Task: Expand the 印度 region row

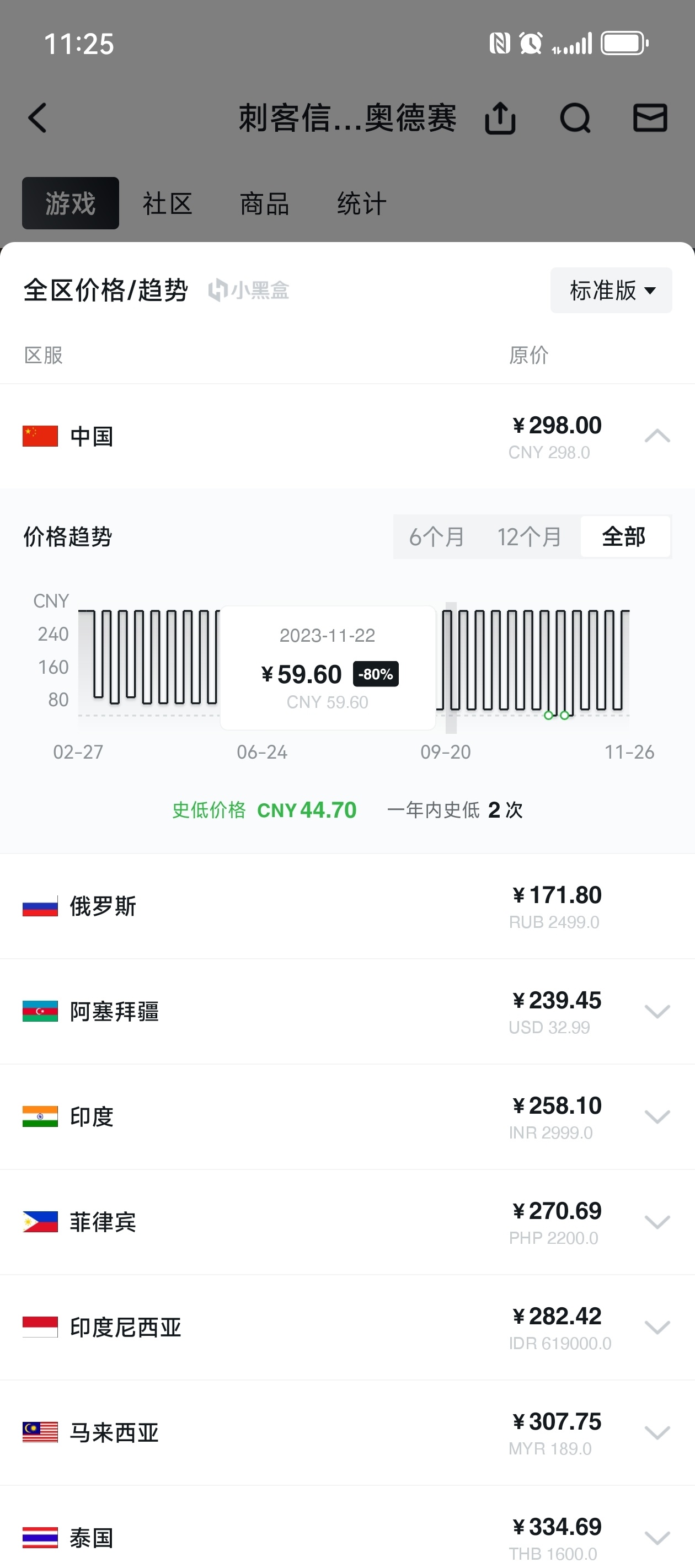Action: pyautogui.click(x=657, y=1117)
